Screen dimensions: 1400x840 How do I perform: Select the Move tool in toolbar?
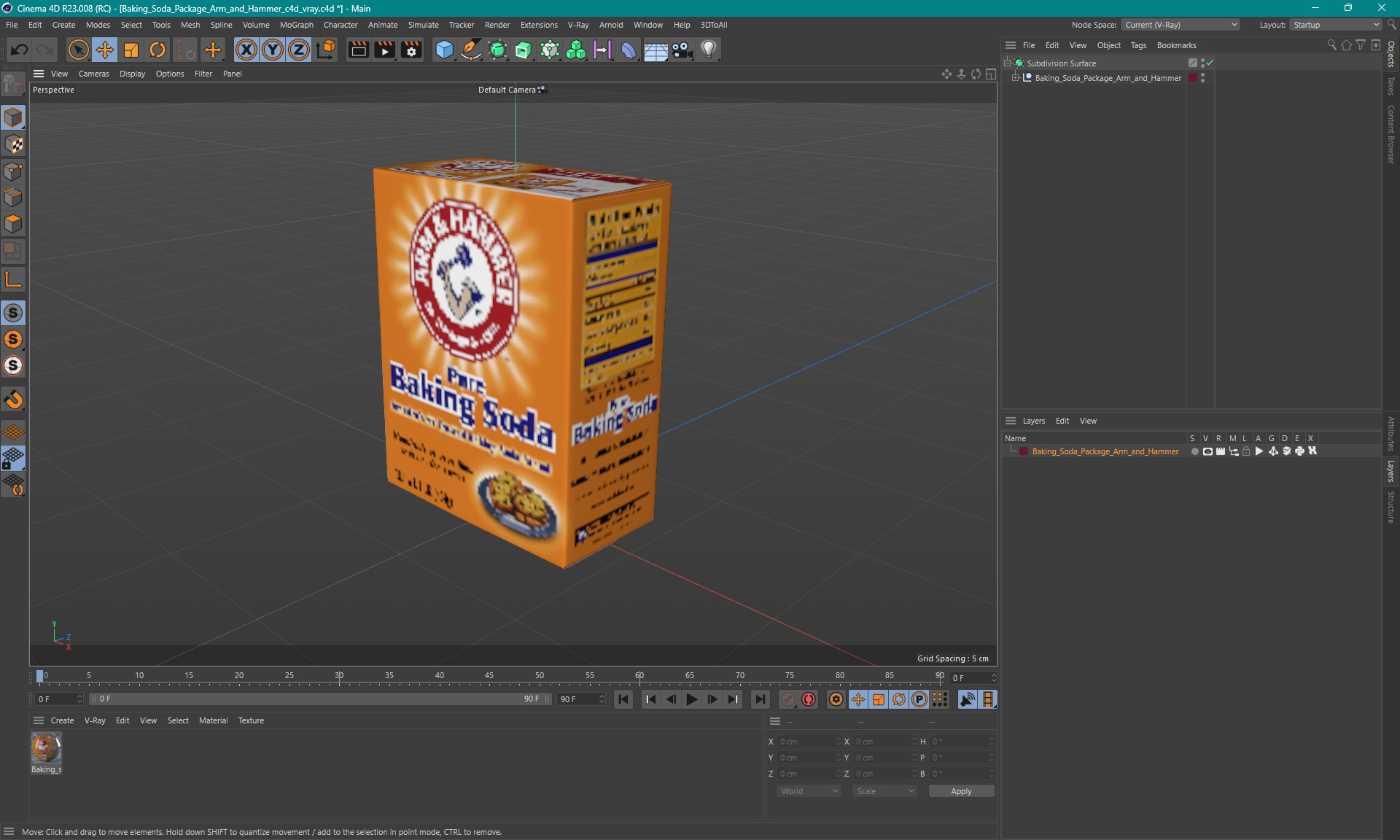(105, 50)
